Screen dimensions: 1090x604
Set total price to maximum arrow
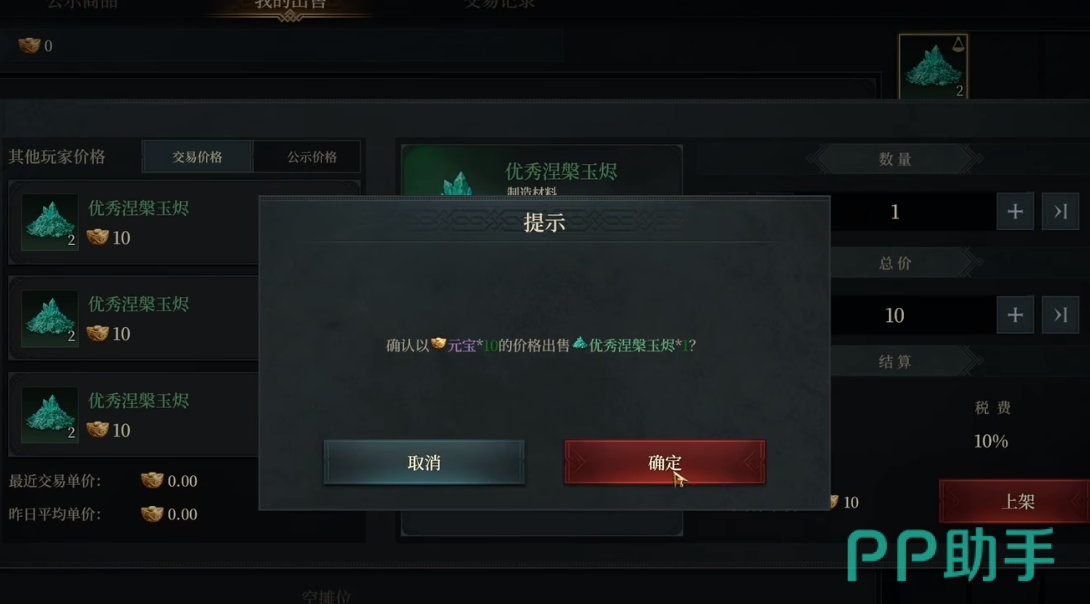point(1060,315)
